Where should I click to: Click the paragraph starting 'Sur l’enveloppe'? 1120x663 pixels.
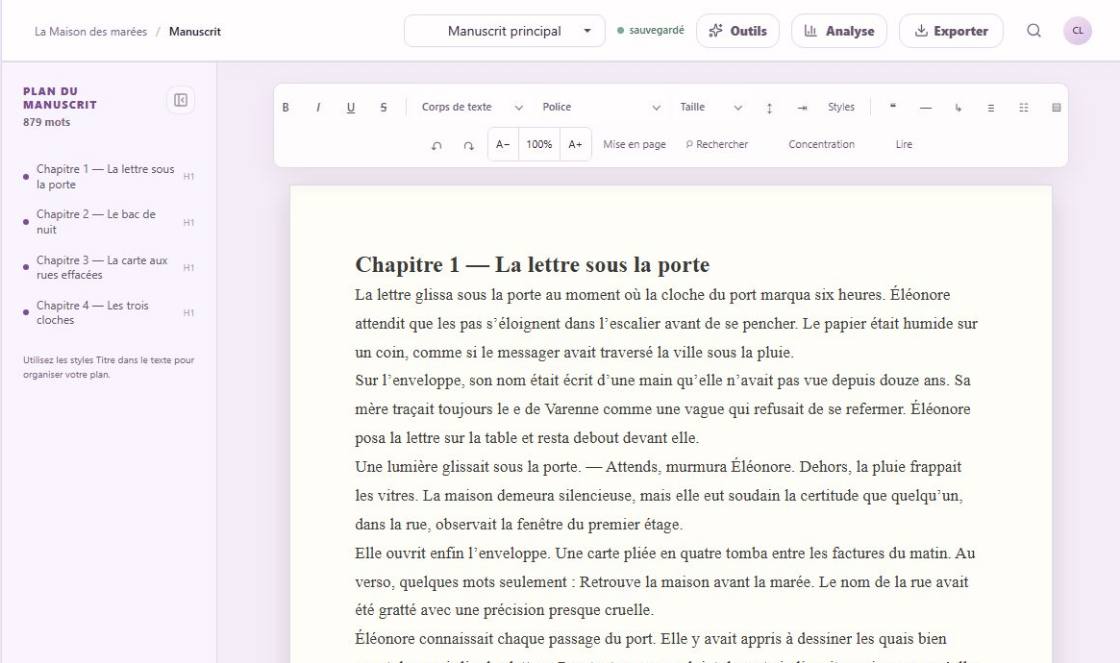coord(666,409)
